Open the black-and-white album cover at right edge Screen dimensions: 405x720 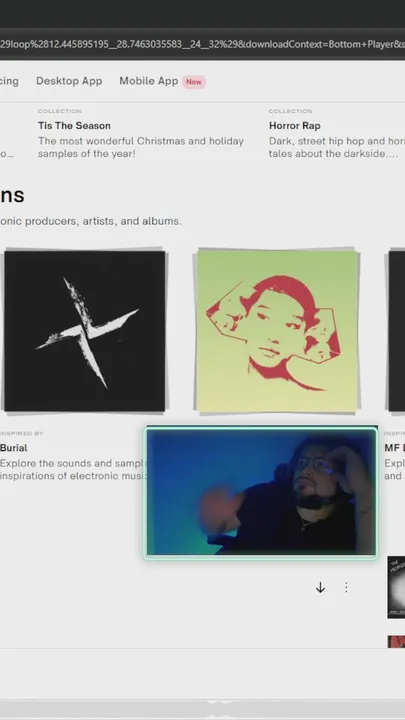tap(396, 587)
